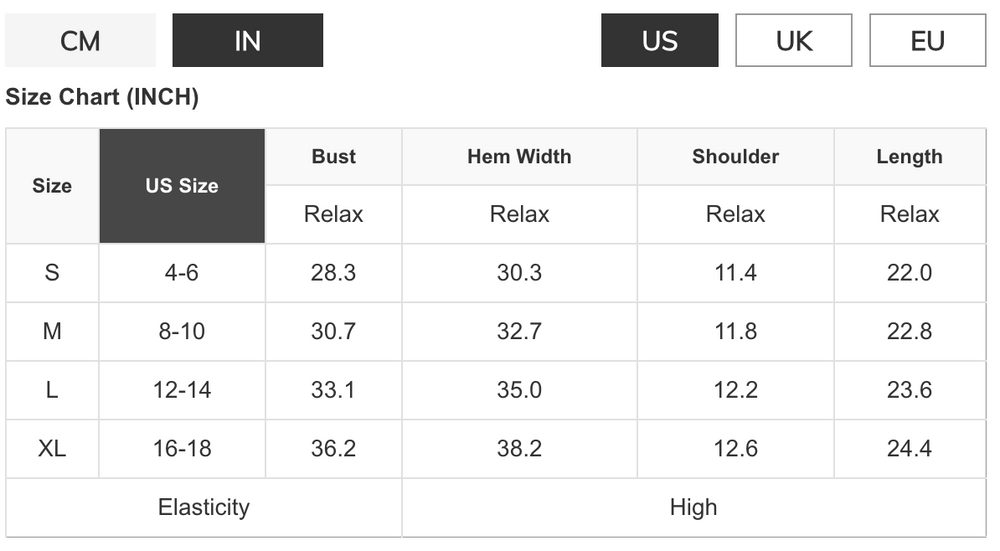Click the Length column header
The width and height of the screenshot is (1000, 551).
pos(909,157)
